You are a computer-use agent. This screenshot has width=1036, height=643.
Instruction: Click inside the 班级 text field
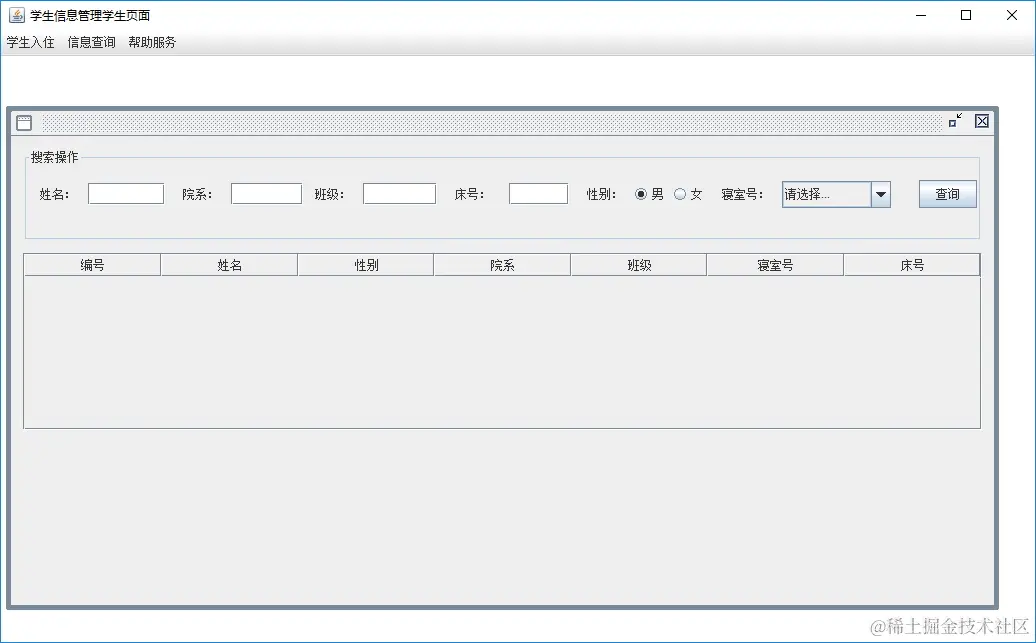click(x=399, y=193)
